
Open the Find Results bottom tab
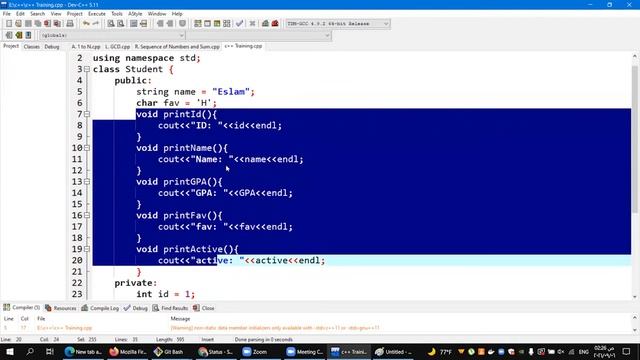coord(171,308)
